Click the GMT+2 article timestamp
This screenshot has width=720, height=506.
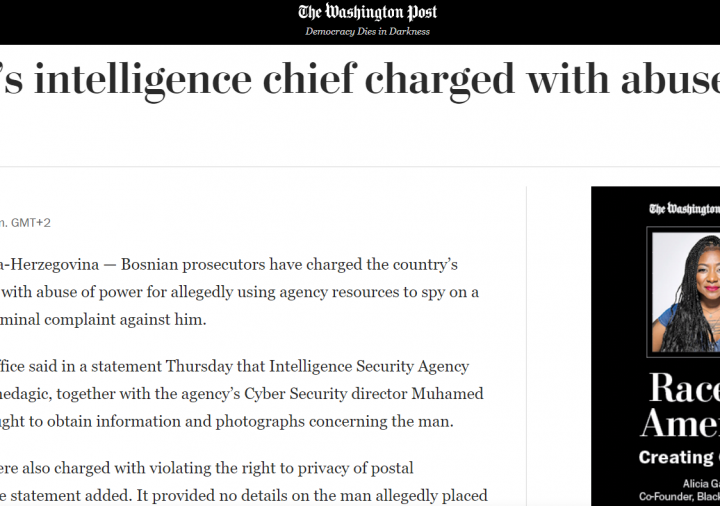pyautogui.click(x=30, y=222)
